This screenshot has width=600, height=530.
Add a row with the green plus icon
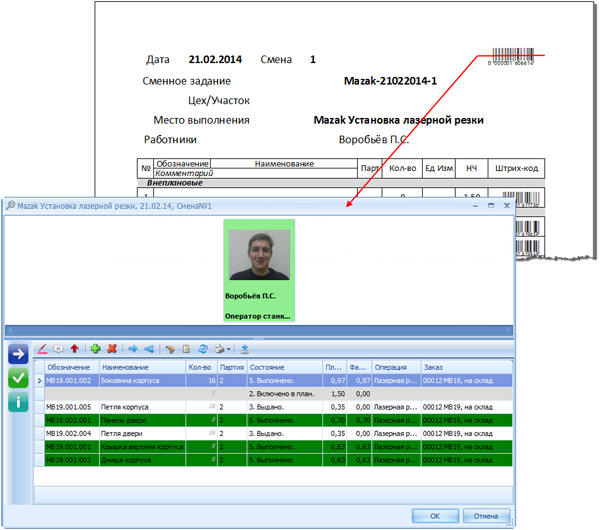(x=95, y=349)
